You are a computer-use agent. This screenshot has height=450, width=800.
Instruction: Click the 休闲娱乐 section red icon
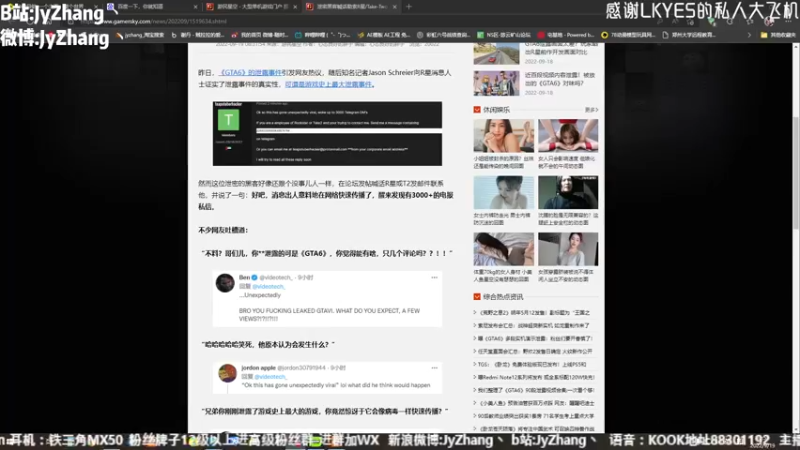(x=477, y=110)
